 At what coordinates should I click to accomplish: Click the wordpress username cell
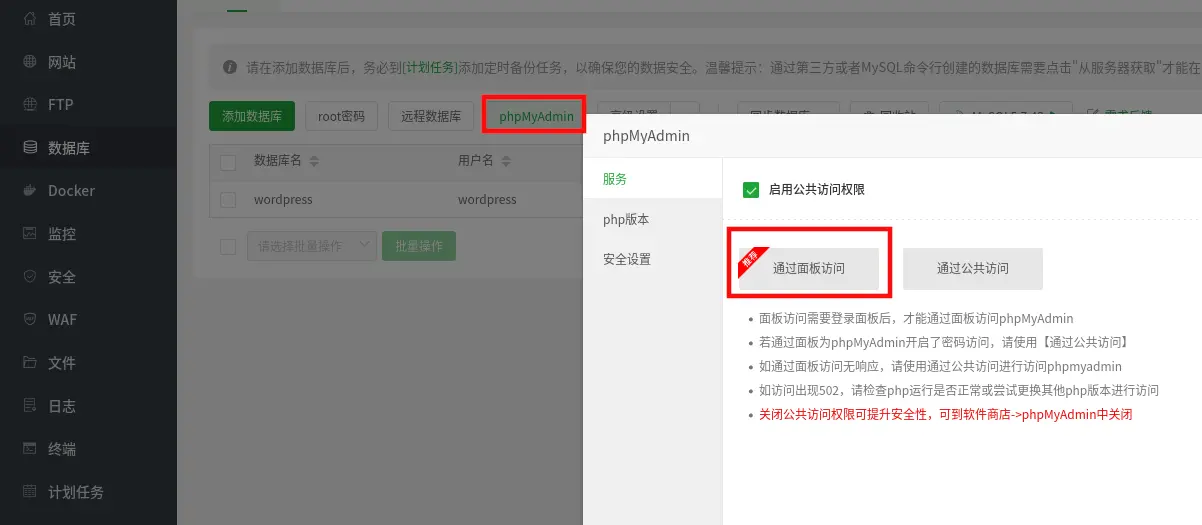pos(487,200)
